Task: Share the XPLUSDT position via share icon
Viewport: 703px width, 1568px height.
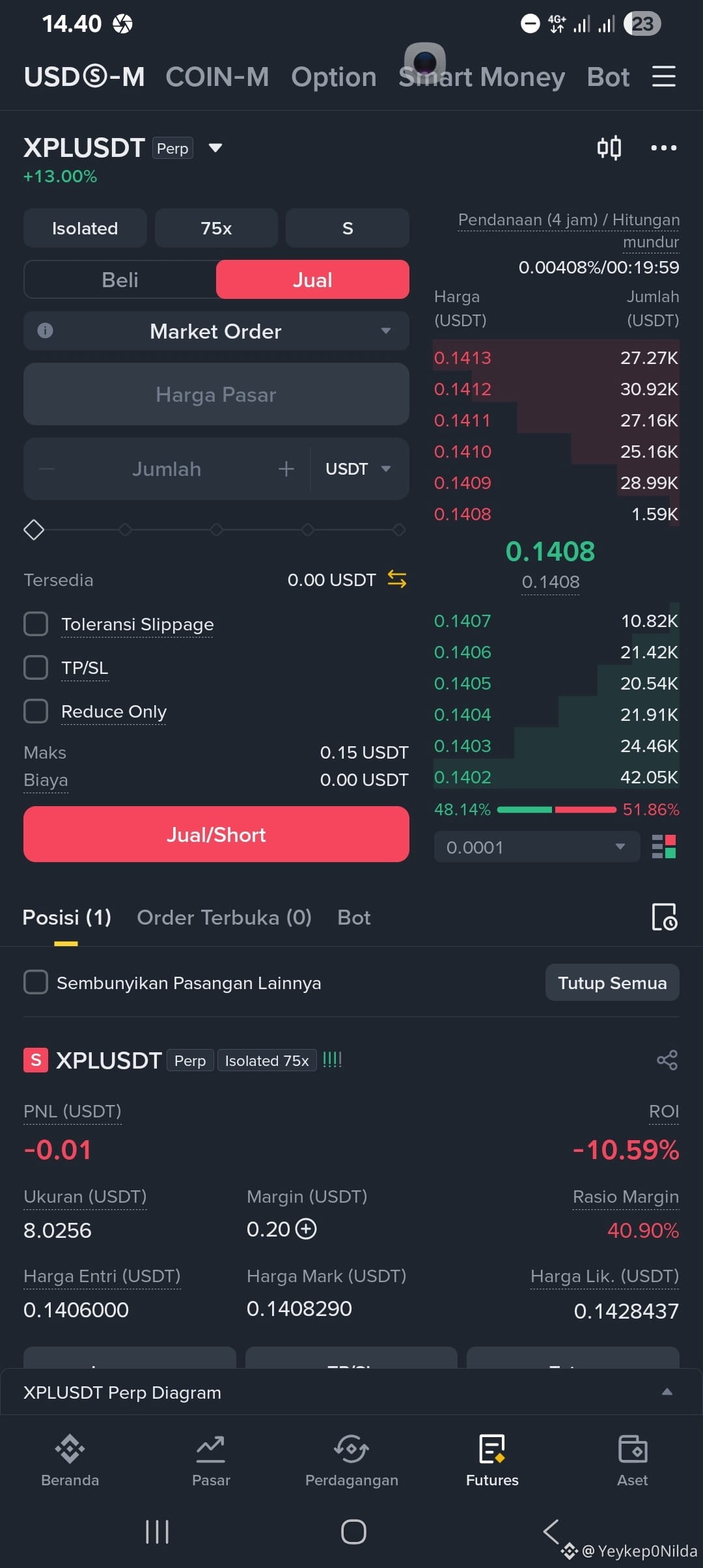Action: coord(667,1060)
